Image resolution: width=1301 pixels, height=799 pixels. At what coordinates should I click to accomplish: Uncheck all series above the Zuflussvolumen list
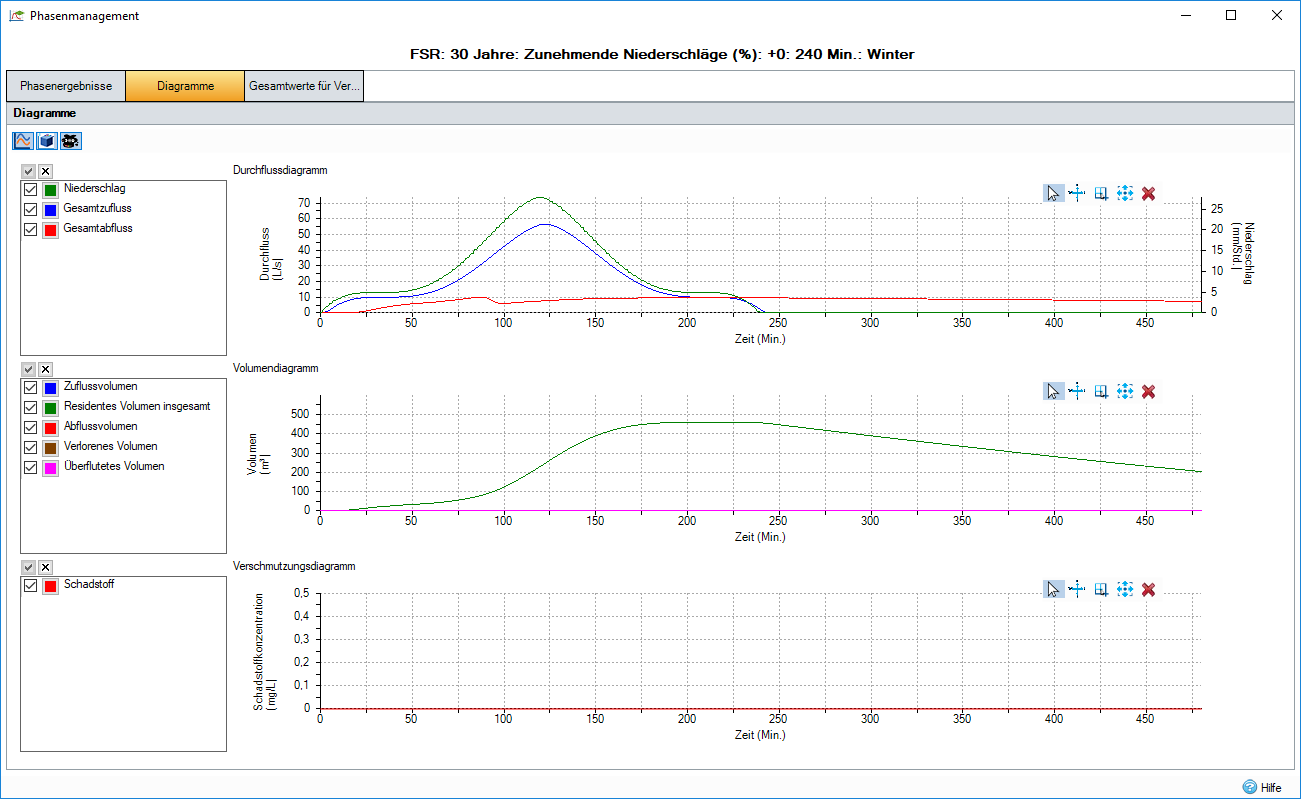tap(45, 370)
